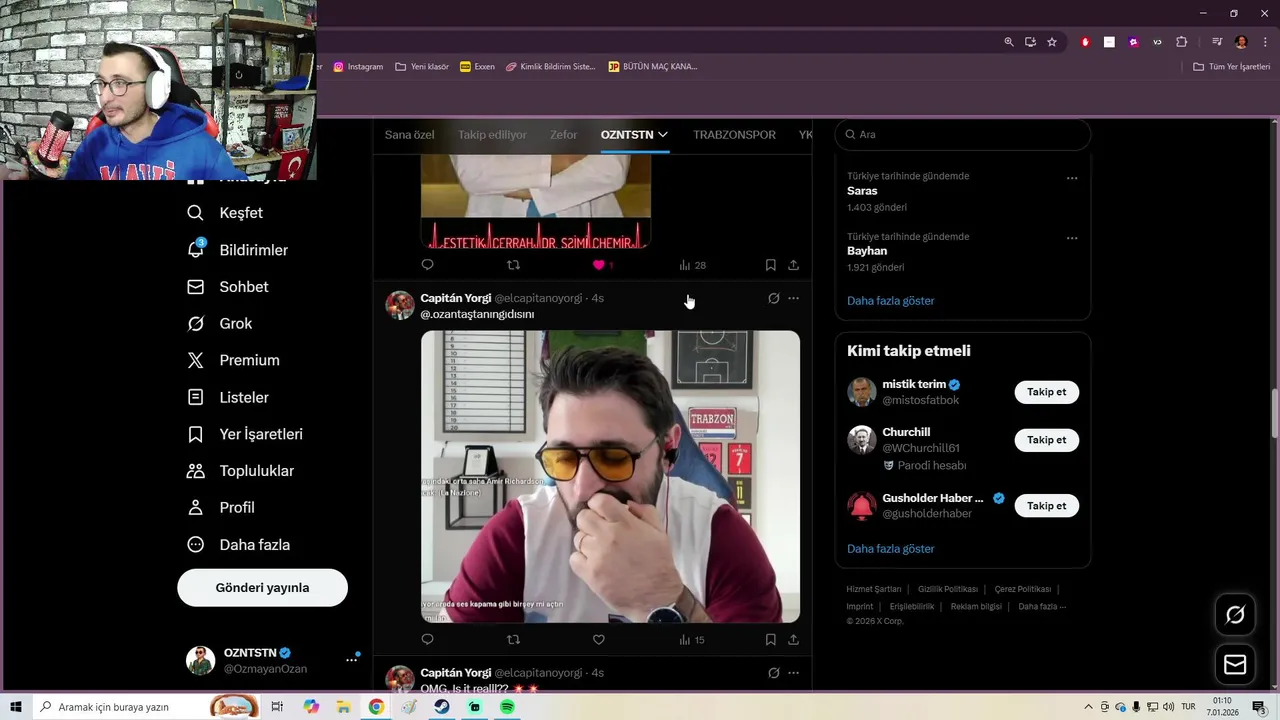
Task: Open Gizlilik Politikası footer link
Action: coord(947,589)
